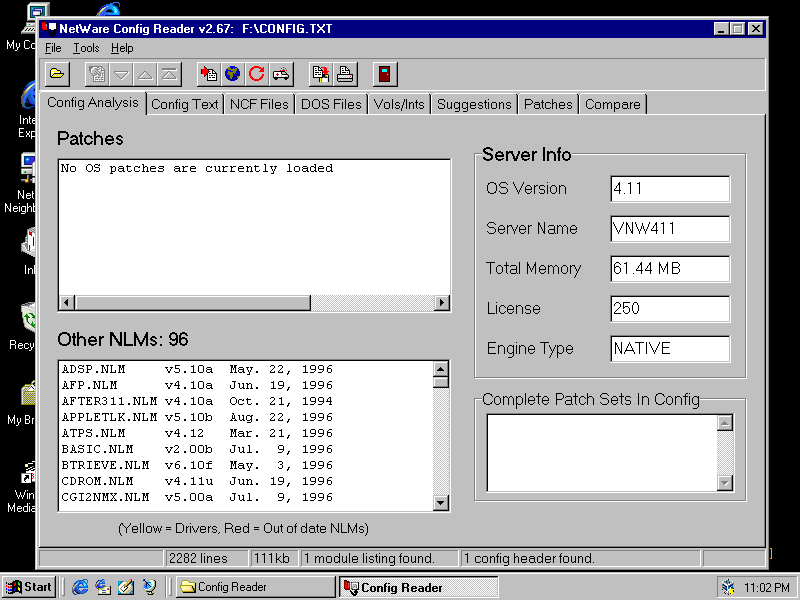Click the Engine Type field NATIVE
The width and height of the screenshot is (800, 600).
point(670,349)
